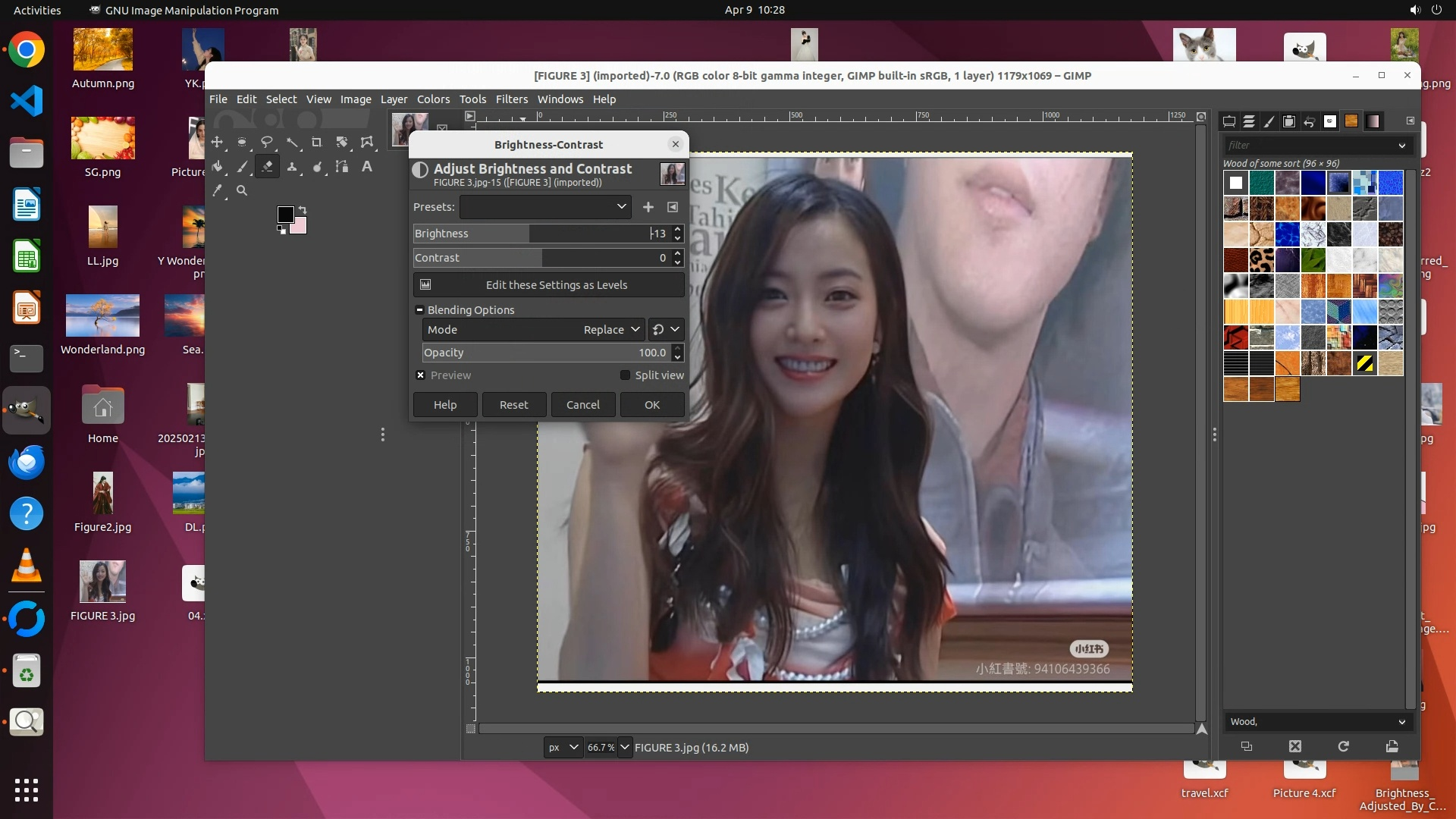Select the Text tool
The height and width of the screenshot is (819, 1456).
(x=367, y=166)
